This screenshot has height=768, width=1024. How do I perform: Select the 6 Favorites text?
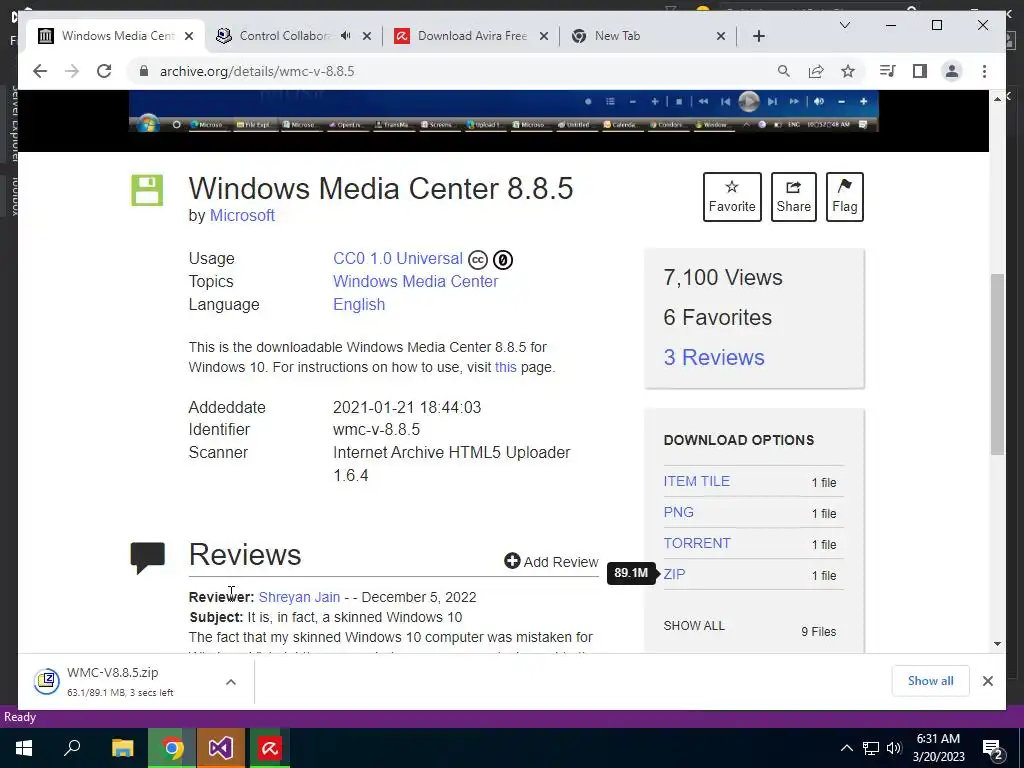point(717,317)
